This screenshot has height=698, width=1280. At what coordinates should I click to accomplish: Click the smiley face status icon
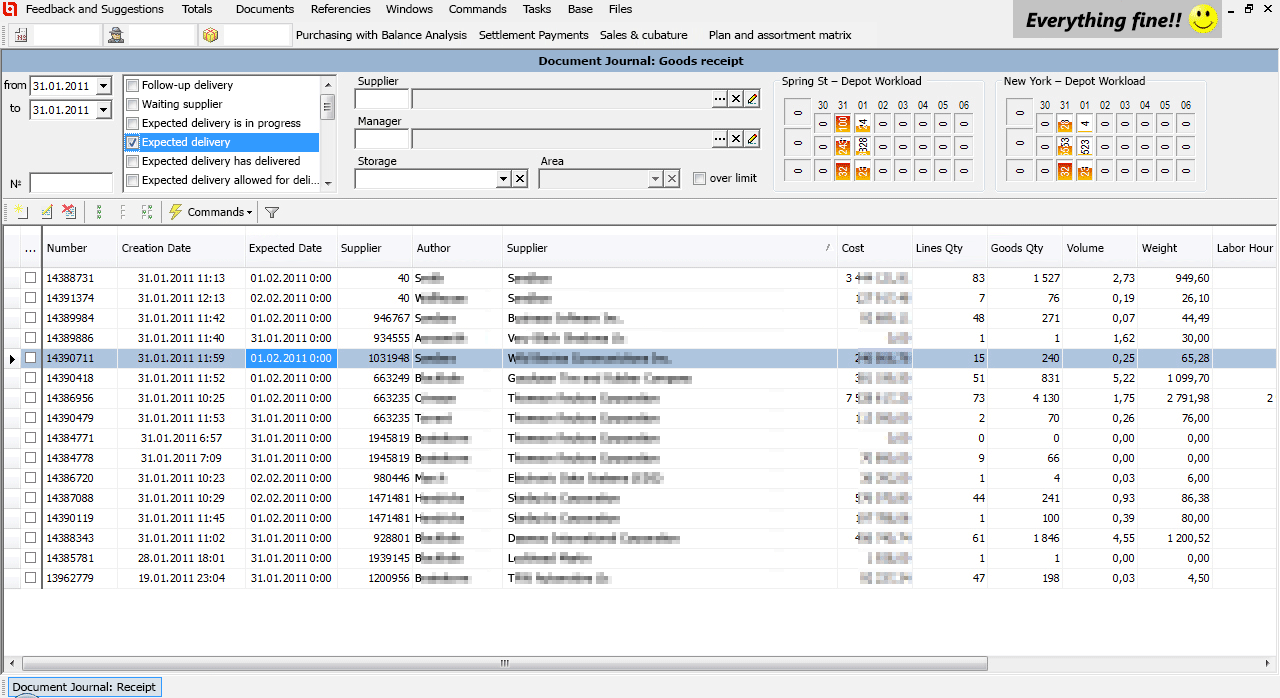point(1204,20)
